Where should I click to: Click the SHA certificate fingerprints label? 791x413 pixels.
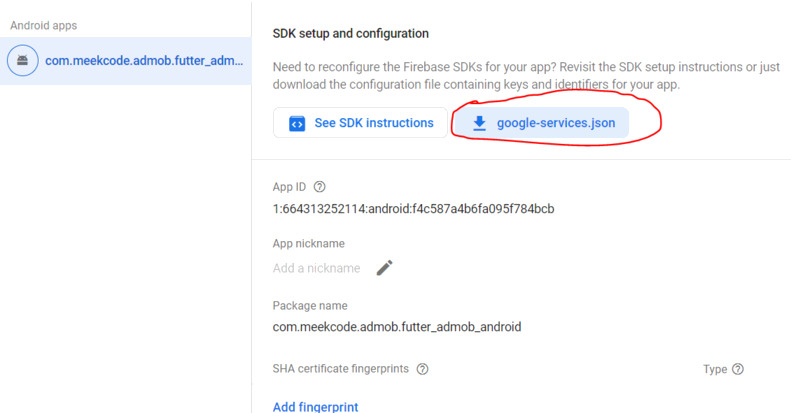coord(341,369)
